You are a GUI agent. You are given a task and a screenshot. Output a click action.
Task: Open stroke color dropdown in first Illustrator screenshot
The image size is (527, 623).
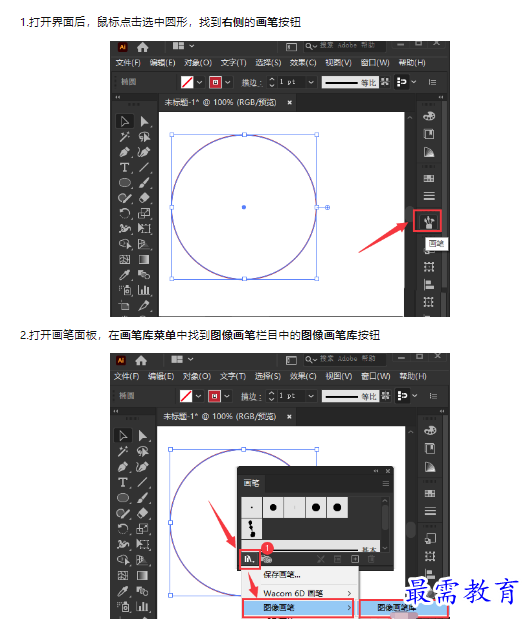click(x=228, y=82)
